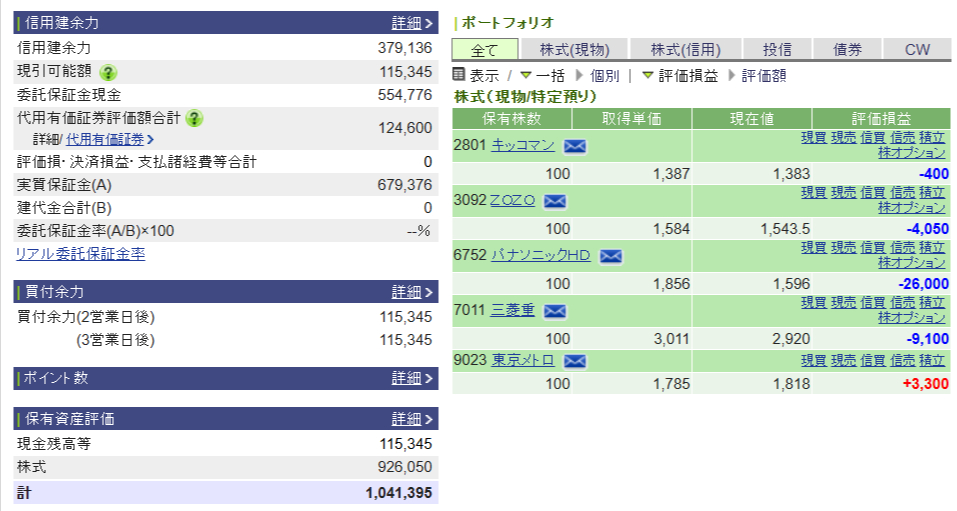Expand 信用建余力 details via 詳細
The height and width of the screenshot is (511, 957).
412,22
